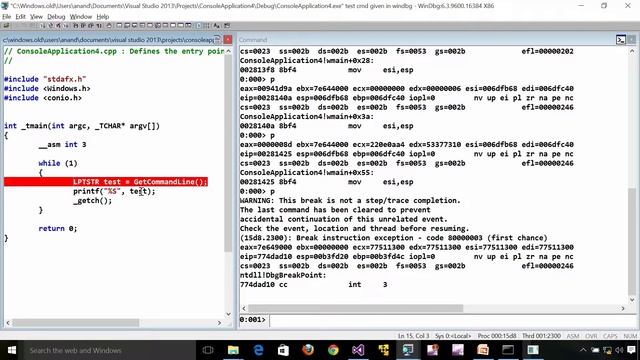Click the Open Source File toolbar icon
Screen dimensions: 640x360
[6, 26]
